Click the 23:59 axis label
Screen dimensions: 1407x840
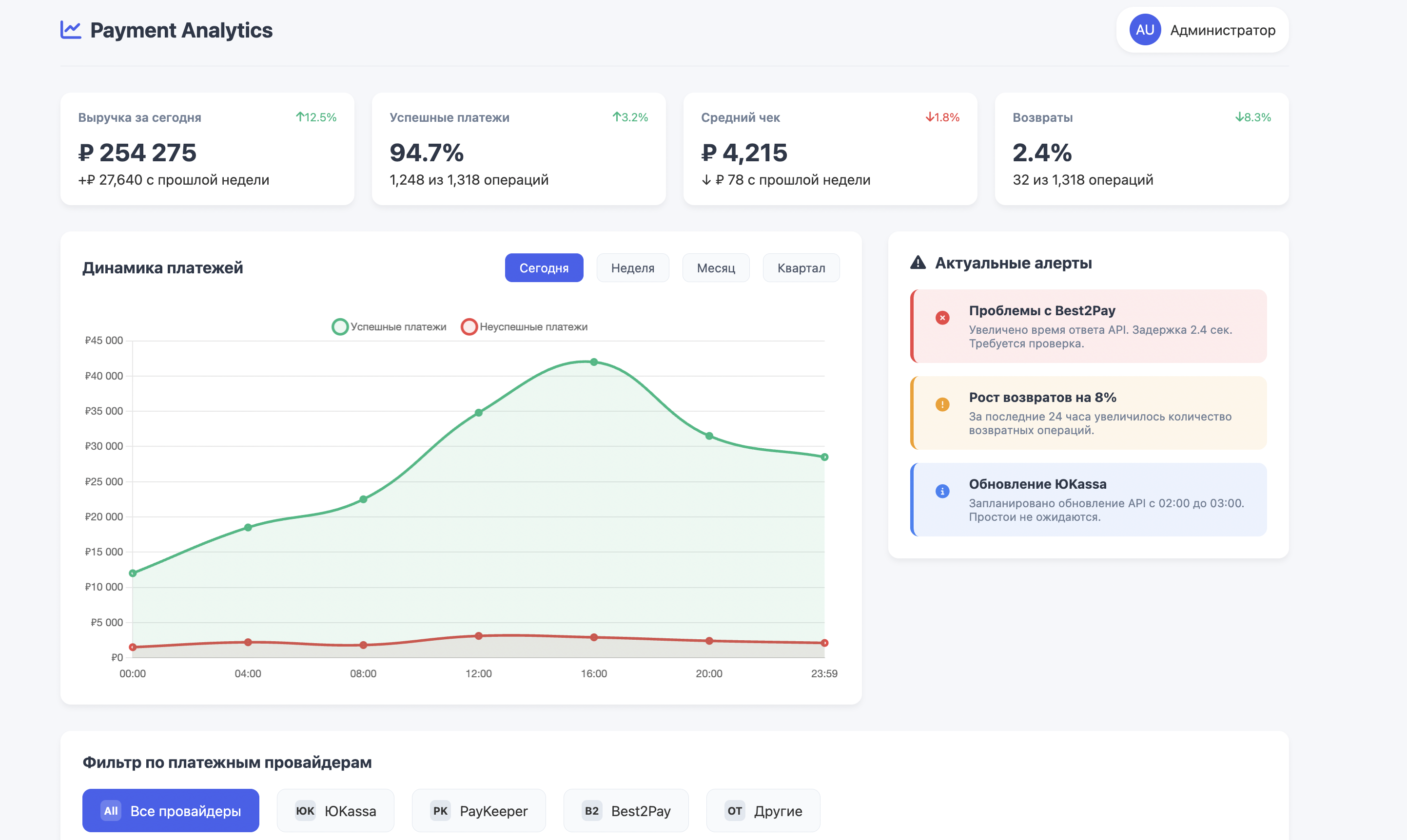tap(824, 673)
